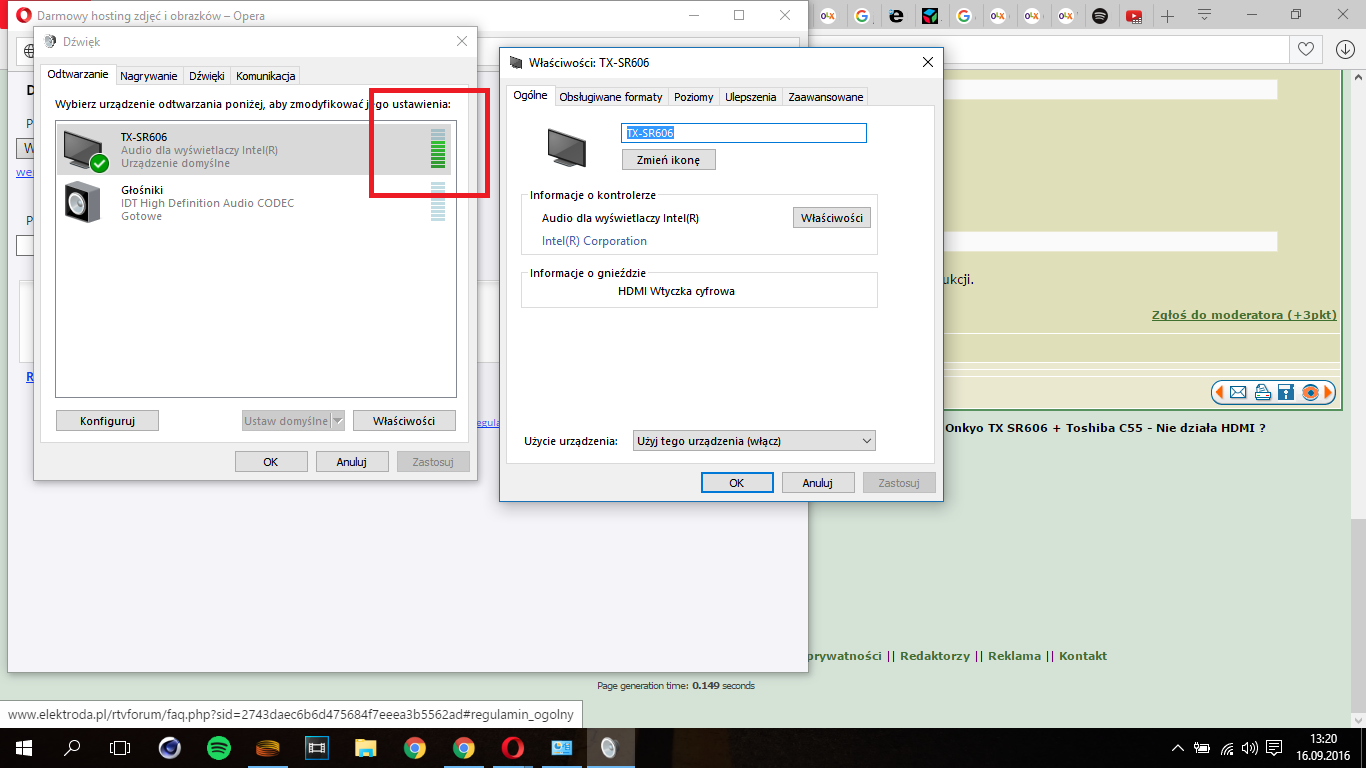Open the Windows Start menu
Viewport: 1366px width, 768px height.
(x=24, y=748)
